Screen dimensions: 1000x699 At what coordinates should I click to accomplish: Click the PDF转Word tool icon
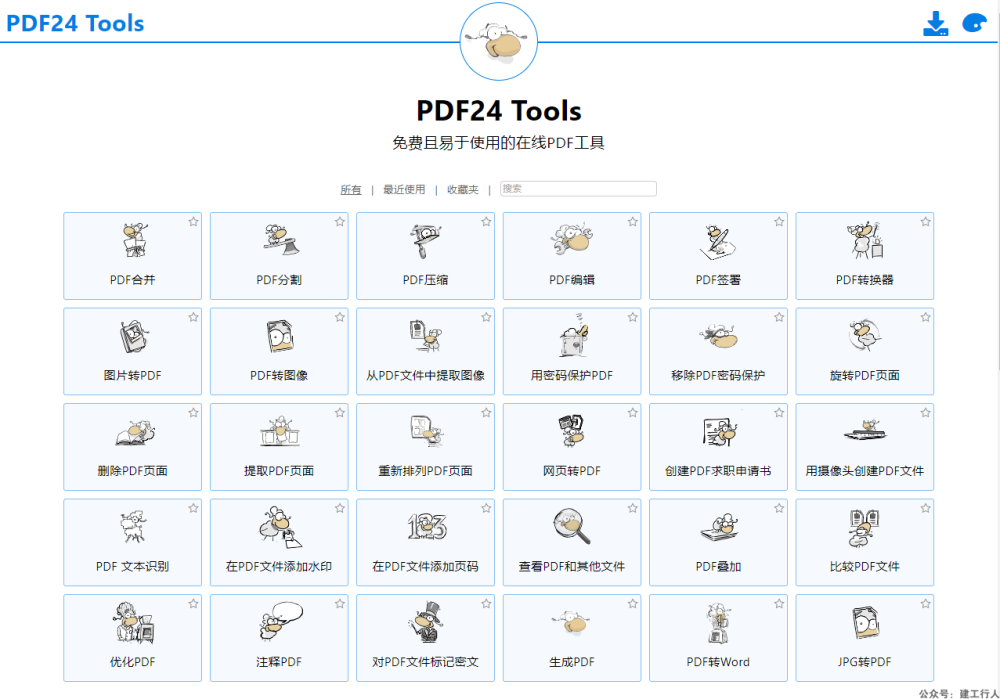point(719,623)
